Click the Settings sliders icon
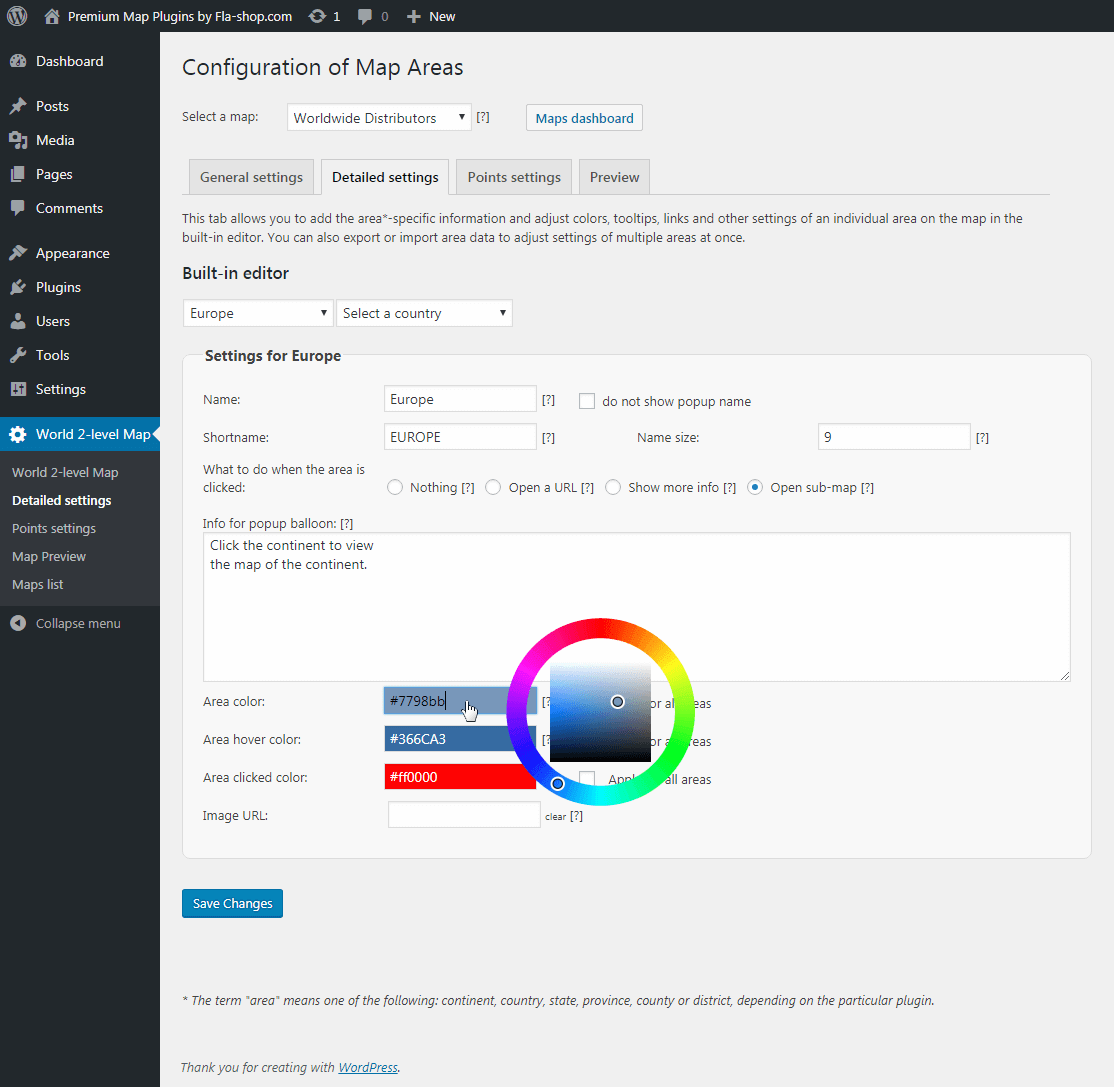This screenshot has width=1114, height=1087. [x=18, y=389]
